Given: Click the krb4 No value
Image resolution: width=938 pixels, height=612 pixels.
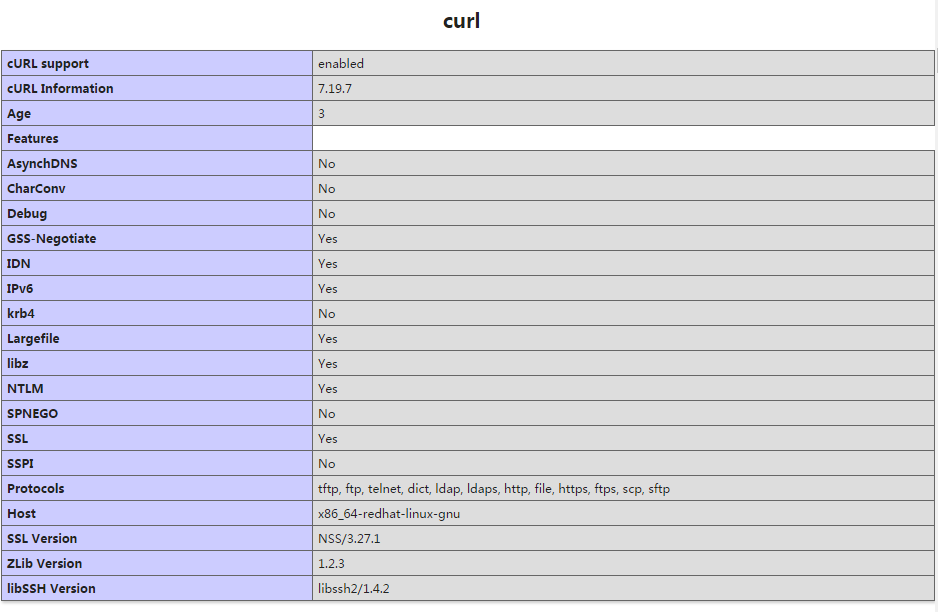Looking at the screenshot, I should pos(327,313).
